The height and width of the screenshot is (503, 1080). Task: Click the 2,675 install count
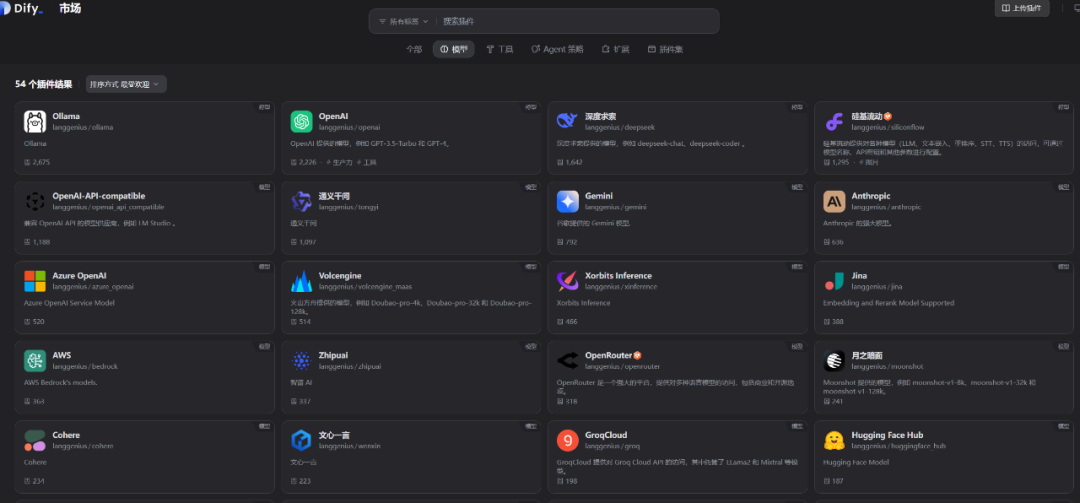pos(41,162)
